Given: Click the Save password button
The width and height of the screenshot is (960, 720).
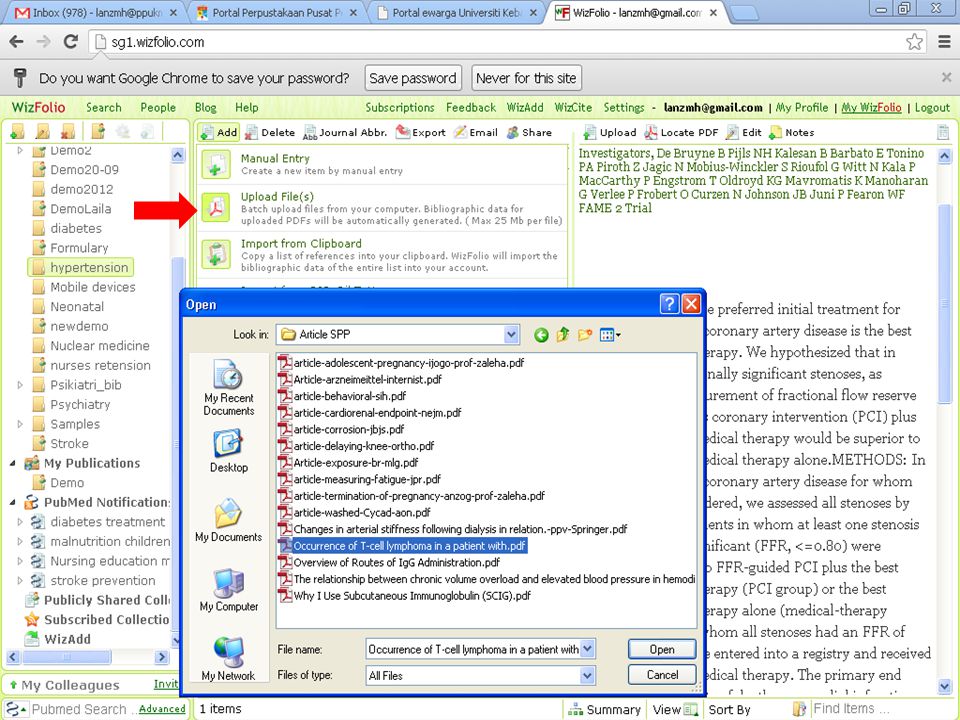Looking at the screenshot, I should pos(413,78).
